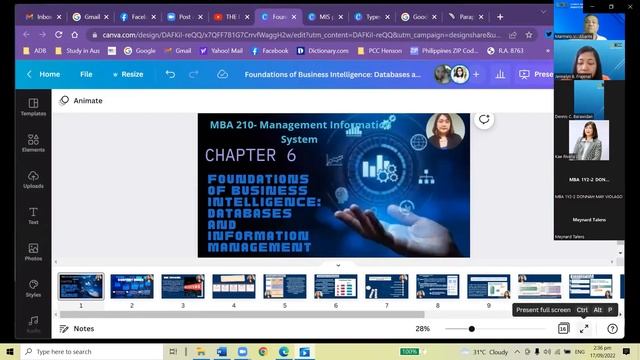
Task: Open the help question mark icon
Action: [x=612, y=329]
